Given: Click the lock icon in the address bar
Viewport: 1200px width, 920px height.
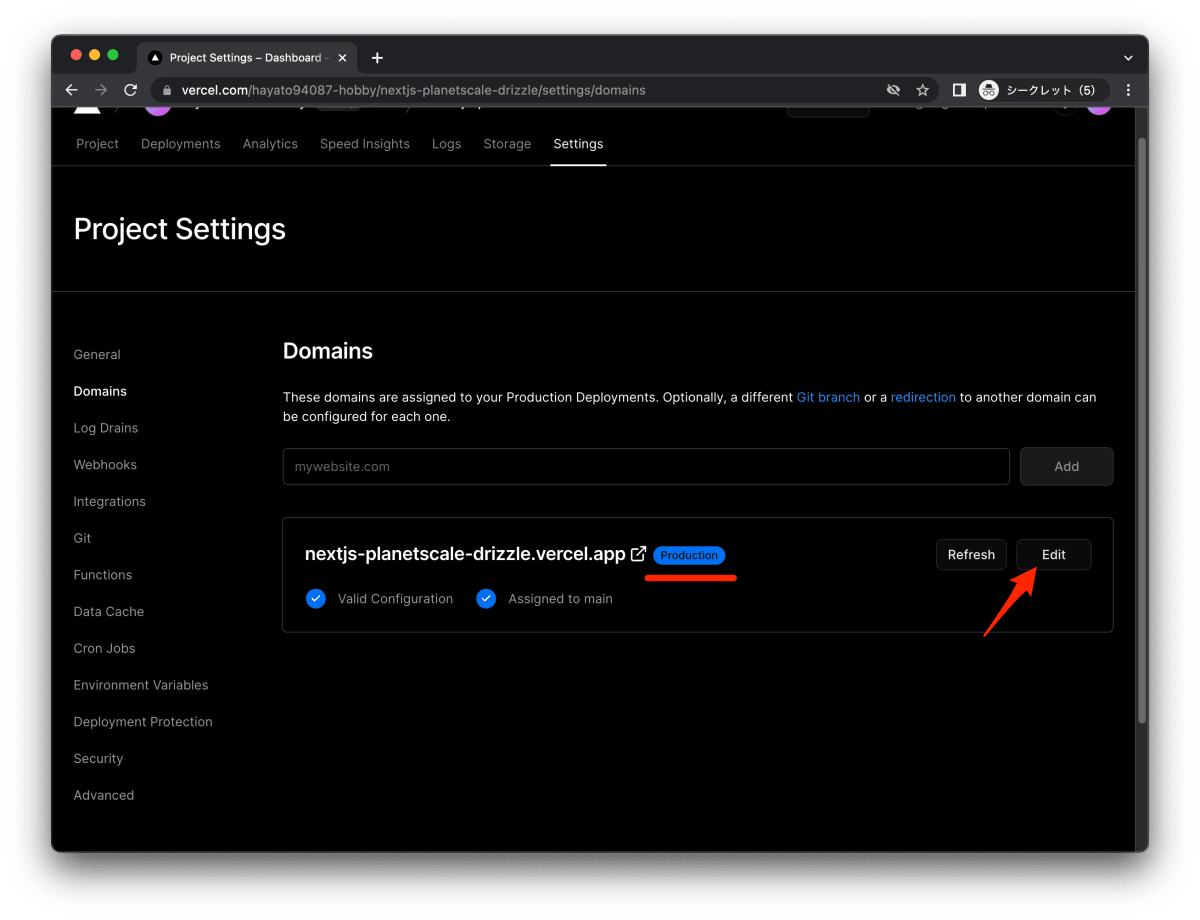Looking at the screenshot, I should tap(166, 90).
